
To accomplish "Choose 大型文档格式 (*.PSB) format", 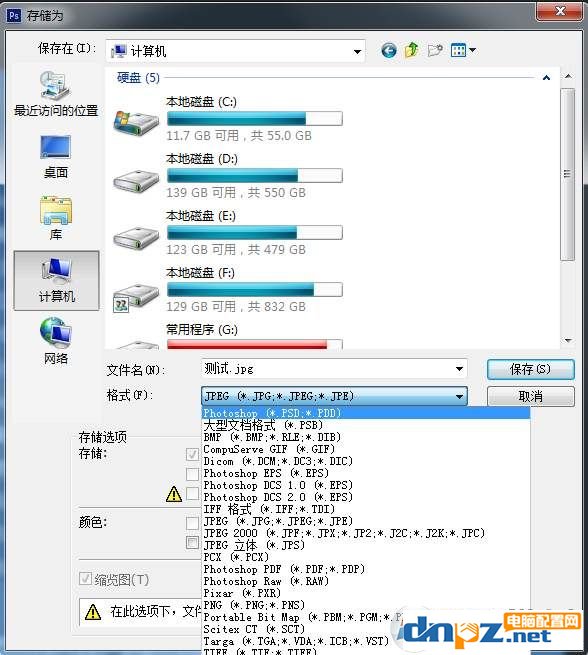I will click(x=366, y=425).
